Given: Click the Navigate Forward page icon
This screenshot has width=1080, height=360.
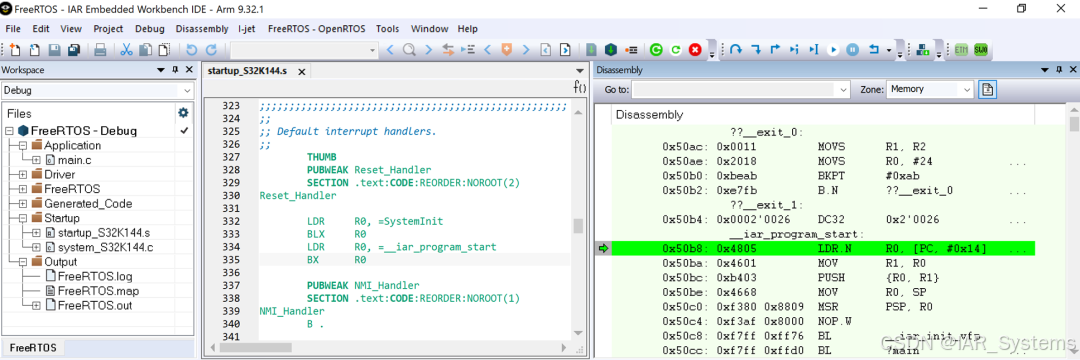Looking at the screenshot, I should [x=565, y=50].
